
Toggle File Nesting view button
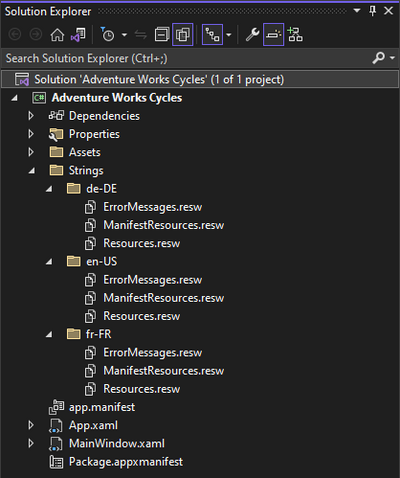pos(212,34)
